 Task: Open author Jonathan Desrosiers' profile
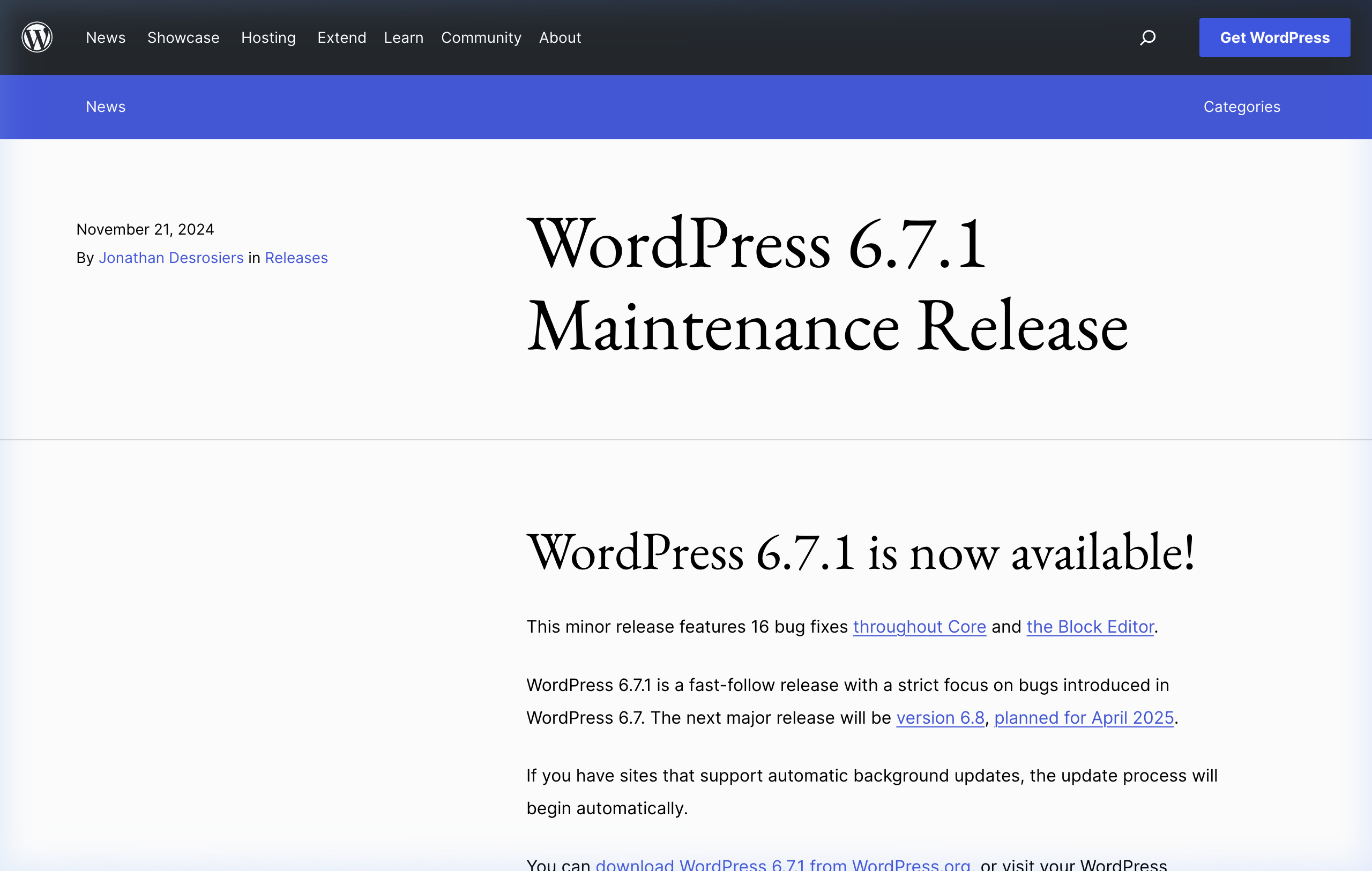pyautogui.click(x=171, y=258)
